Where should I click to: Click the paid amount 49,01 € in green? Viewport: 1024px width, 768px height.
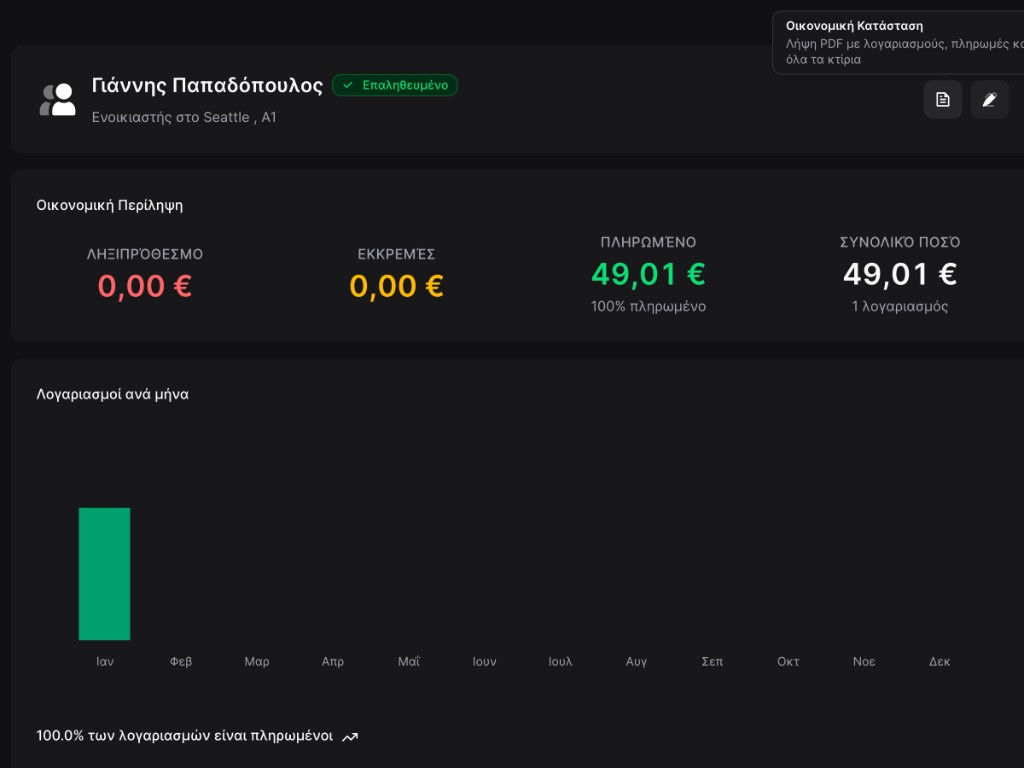coord(648,274)
